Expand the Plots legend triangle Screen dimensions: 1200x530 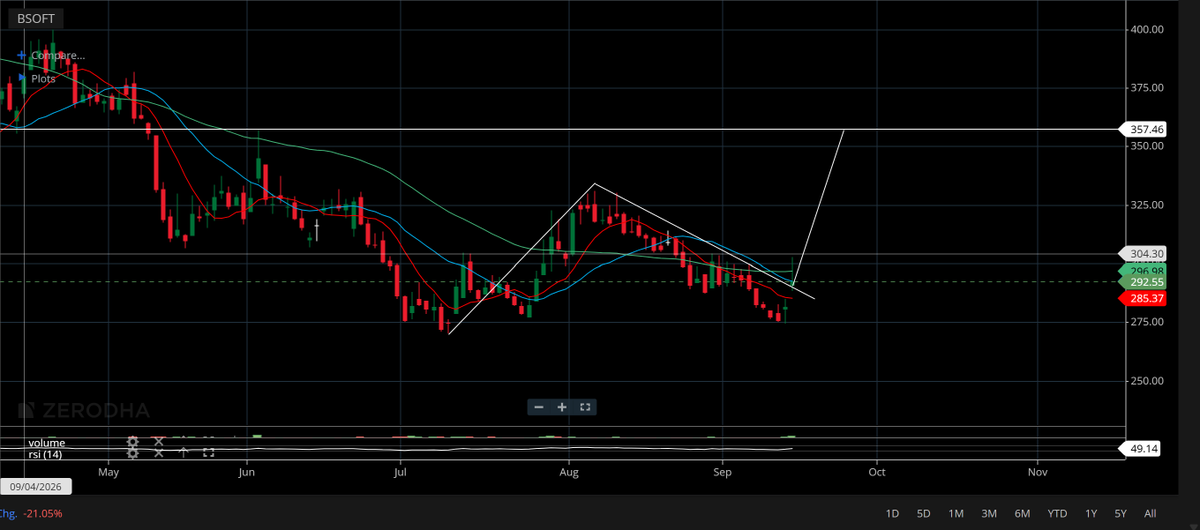click(21, 78)
